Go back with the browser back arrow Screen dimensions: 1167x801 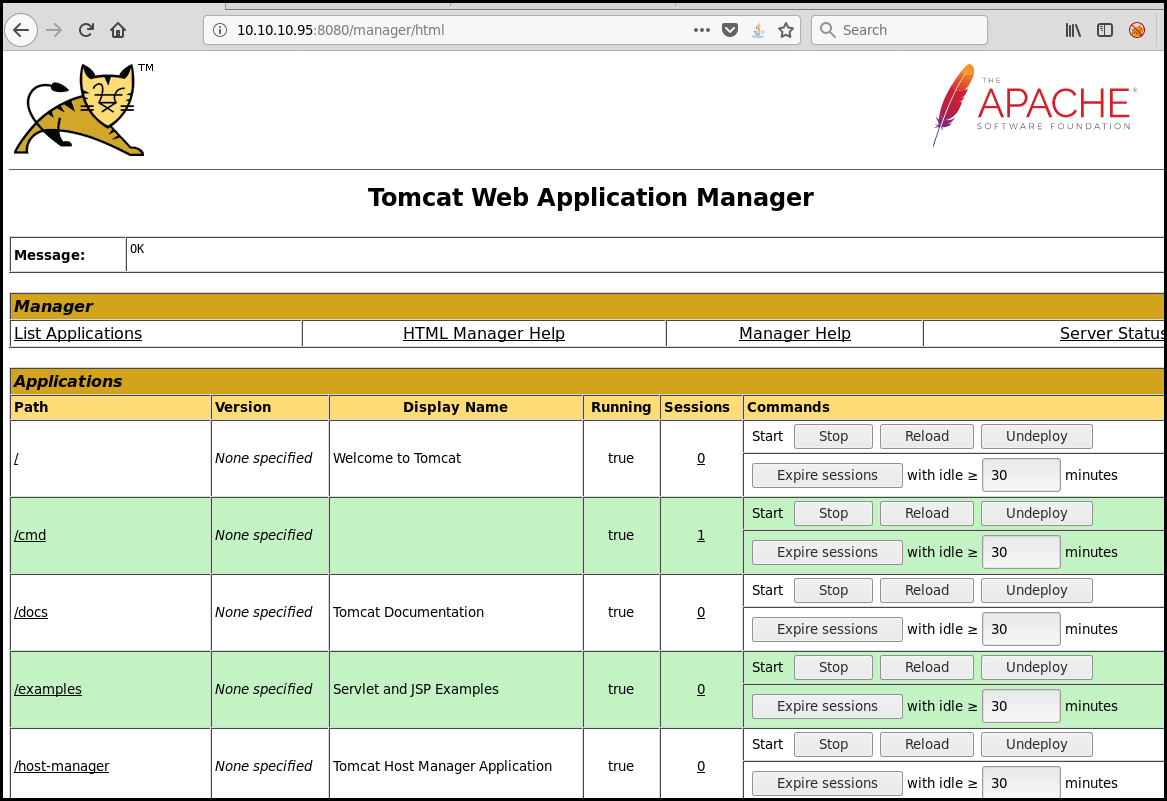point(21,31)
